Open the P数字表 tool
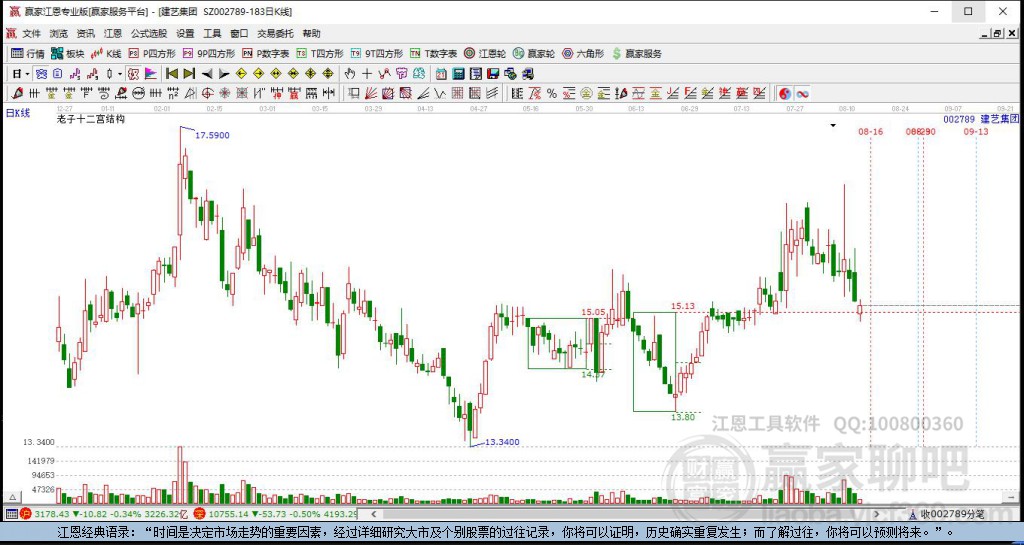The image size is (1024, 545). click(266, 54)
